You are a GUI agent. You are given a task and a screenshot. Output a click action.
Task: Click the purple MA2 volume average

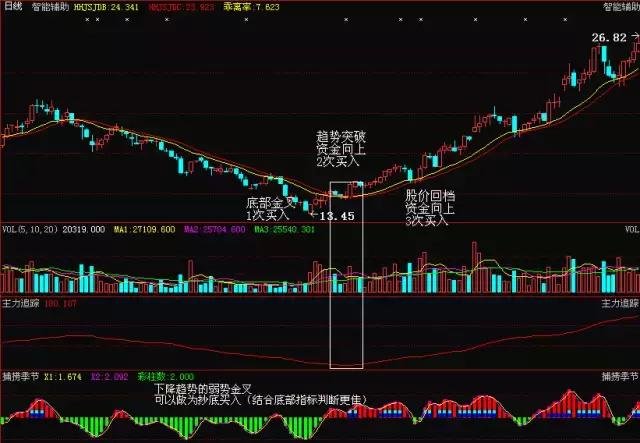click(x=215, y=229)
